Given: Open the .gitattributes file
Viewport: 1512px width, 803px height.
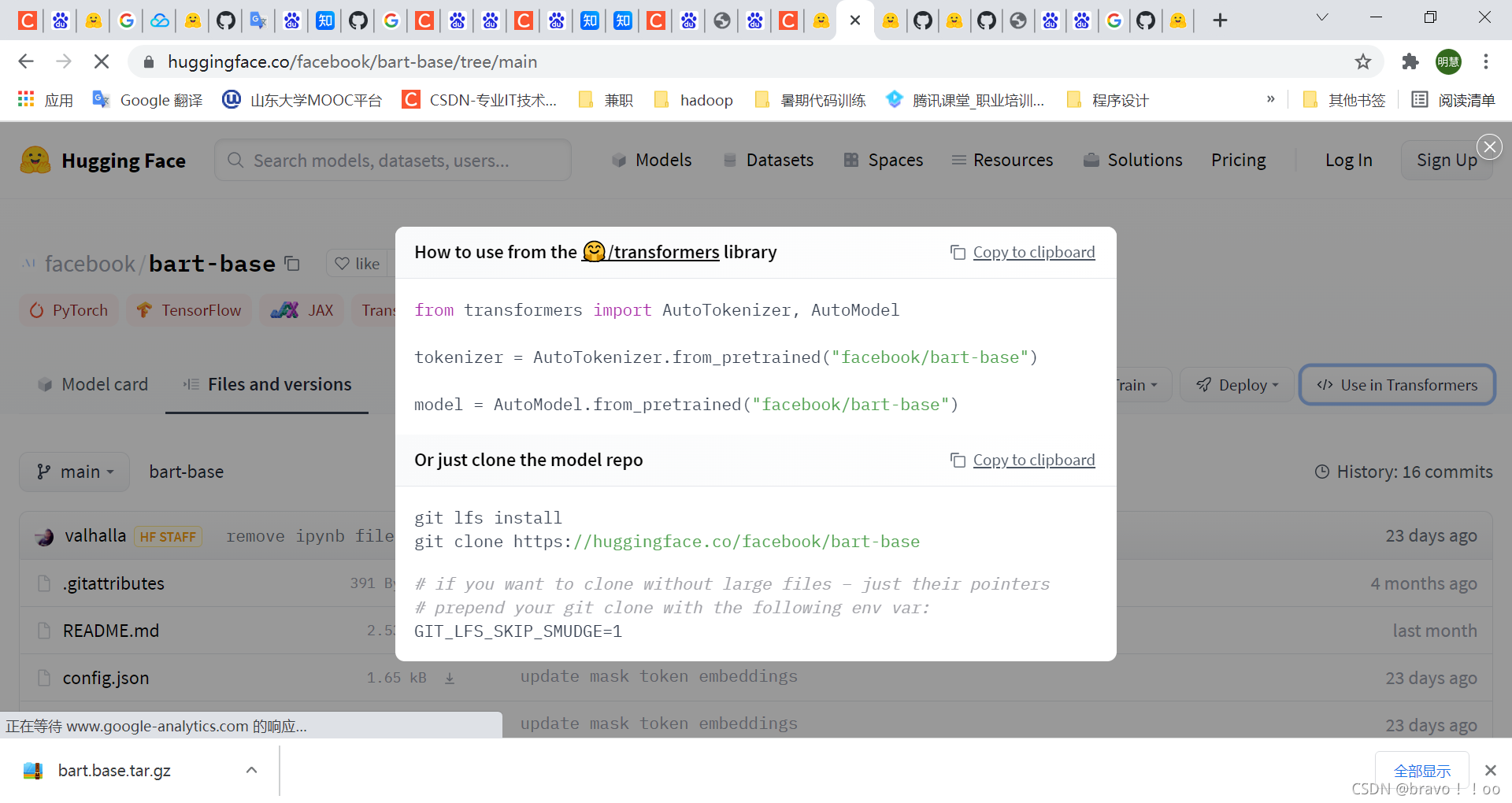Looking at the screenshot, I should 113,583.
